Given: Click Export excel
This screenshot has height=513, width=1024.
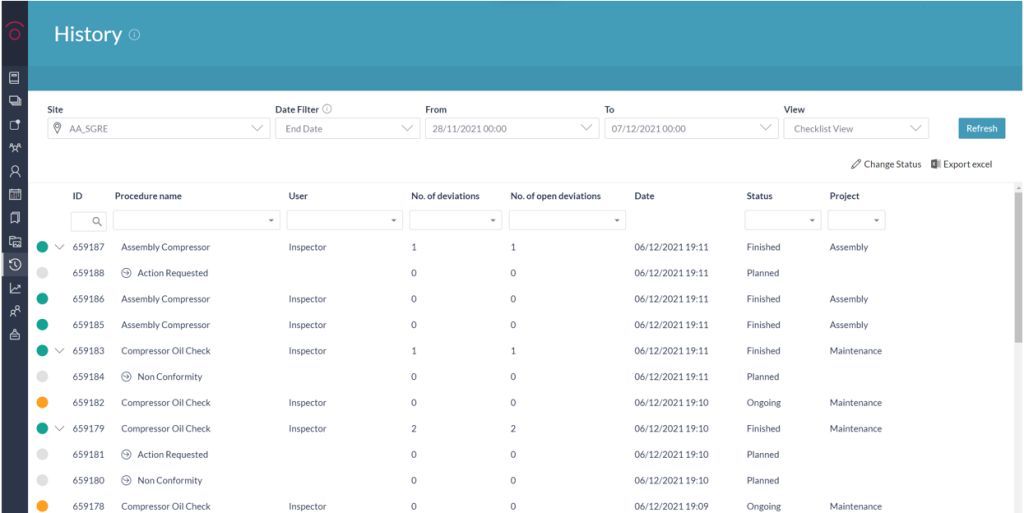Looking at the screenshot, I should [962, 164].
